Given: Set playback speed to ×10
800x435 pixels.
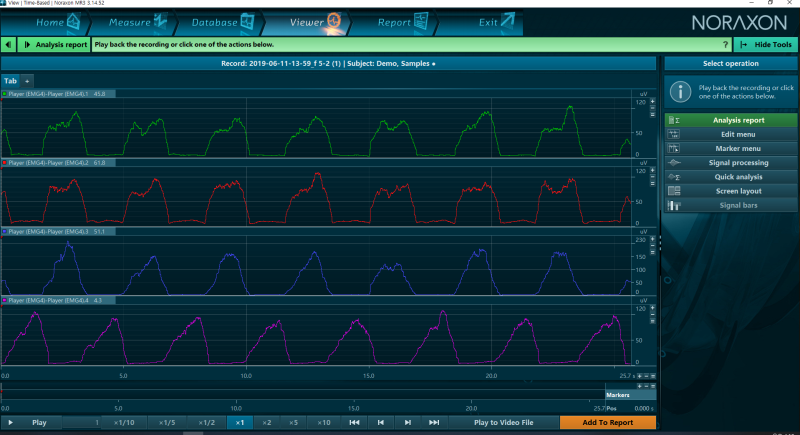Looking at the screenshot, I should tap(323, 423).
